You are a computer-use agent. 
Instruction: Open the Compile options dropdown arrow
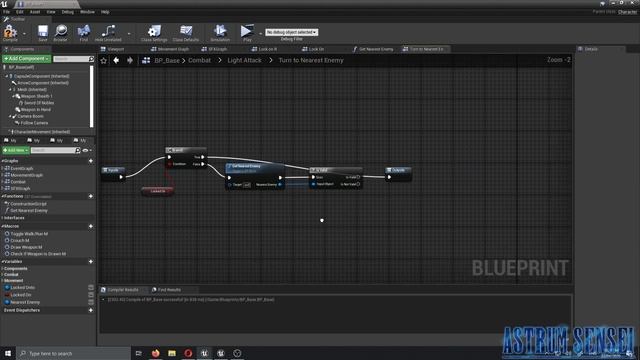tap(24, 33)
